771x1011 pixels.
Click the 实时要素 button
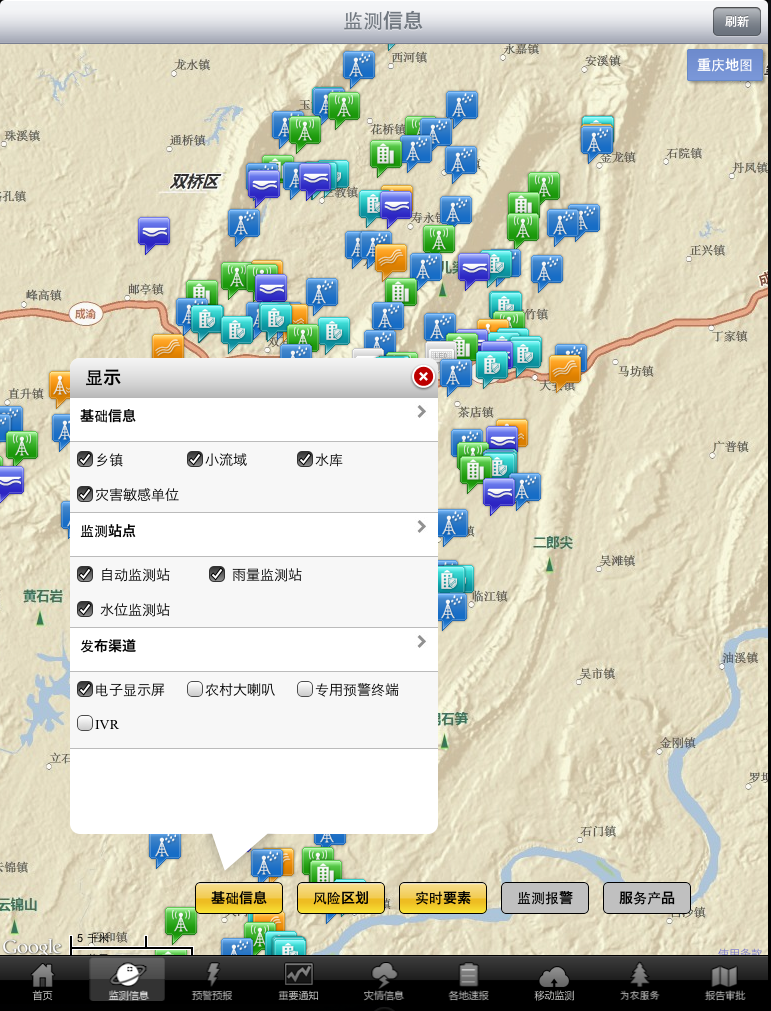point(443,898)
